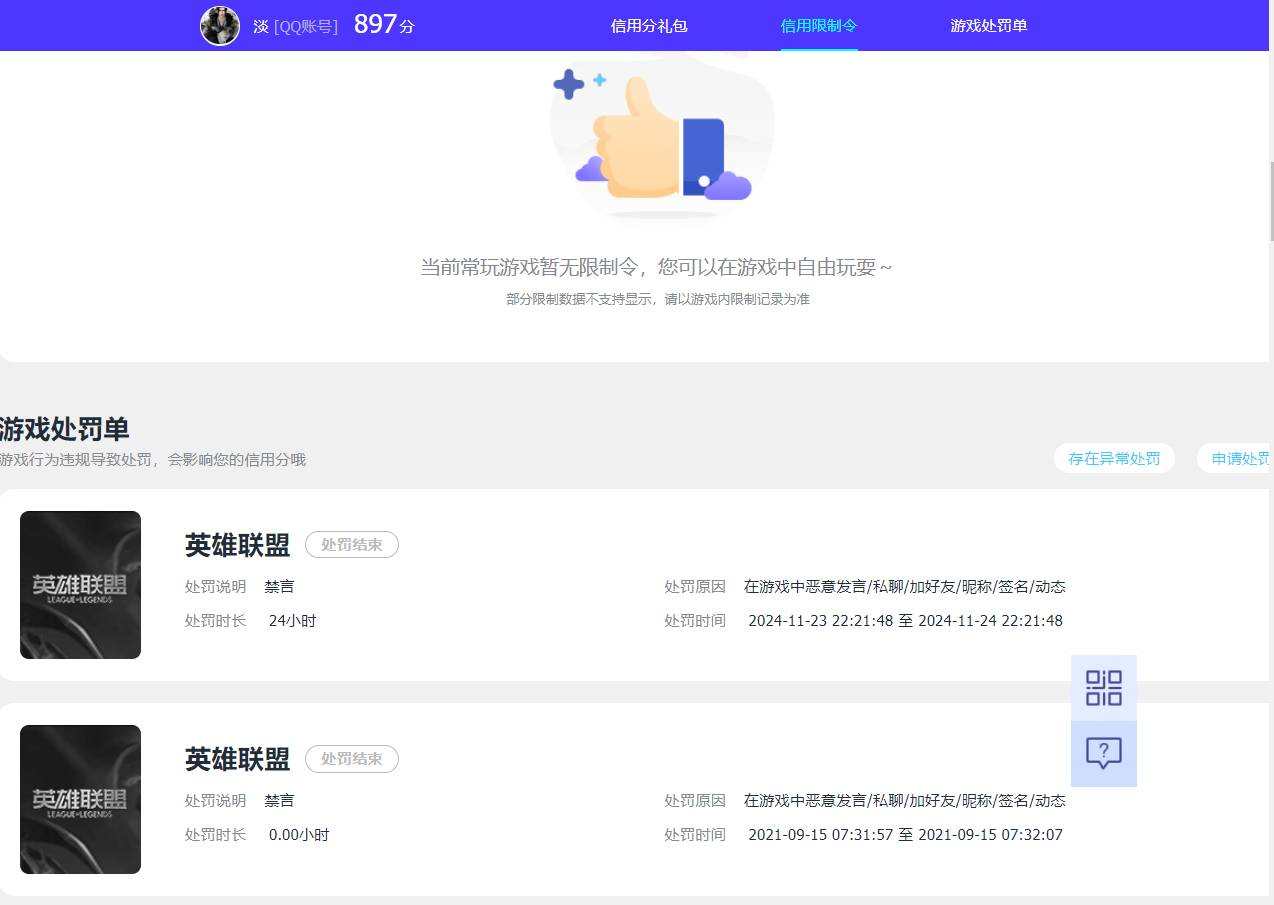Viewport: 1274px width, 905px height.
Task: Click 处罚结束 badge on 2024 penalty card
Action: click(352, 545)
